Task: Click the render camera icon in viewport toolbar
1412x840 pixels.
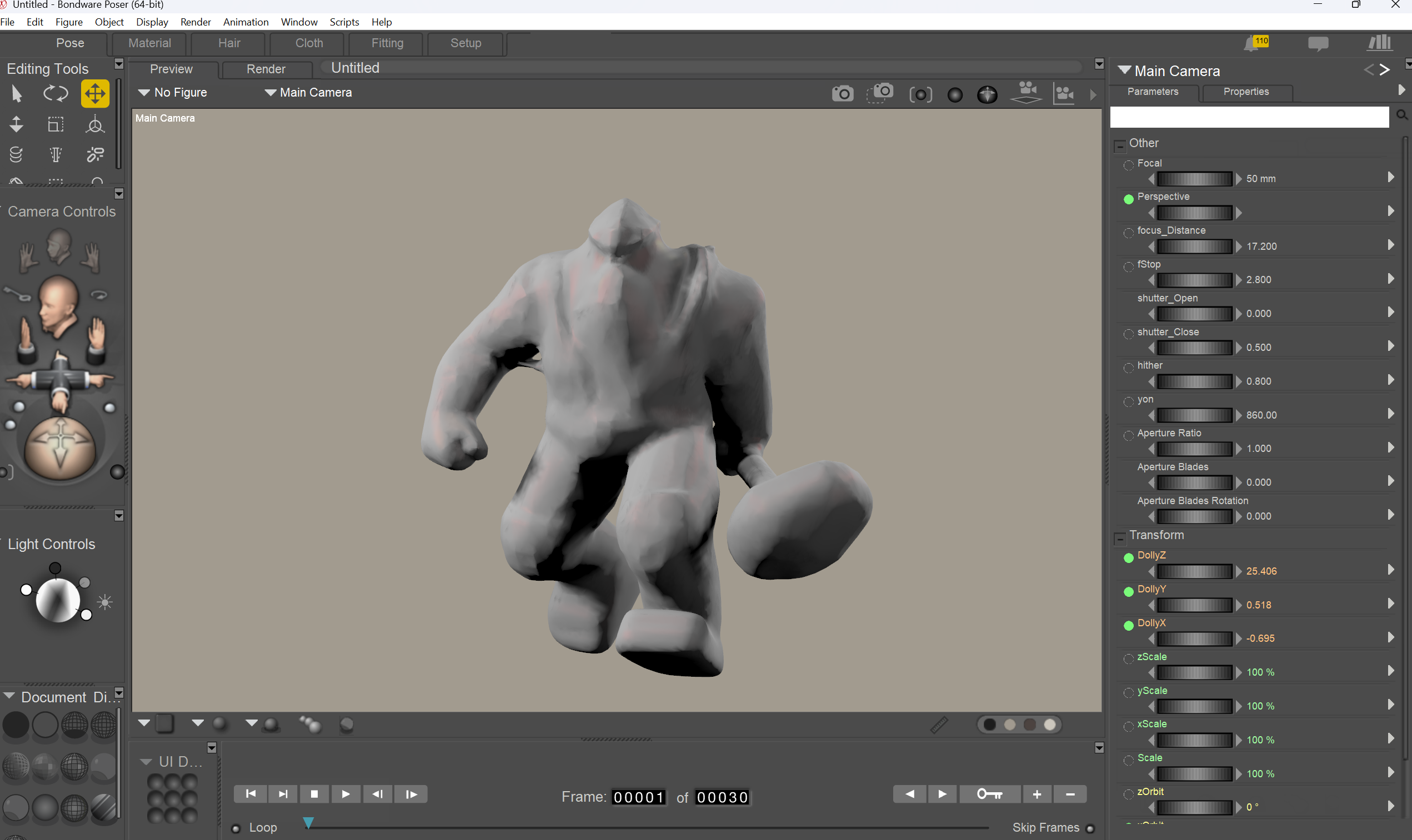Action: (843, 93)
